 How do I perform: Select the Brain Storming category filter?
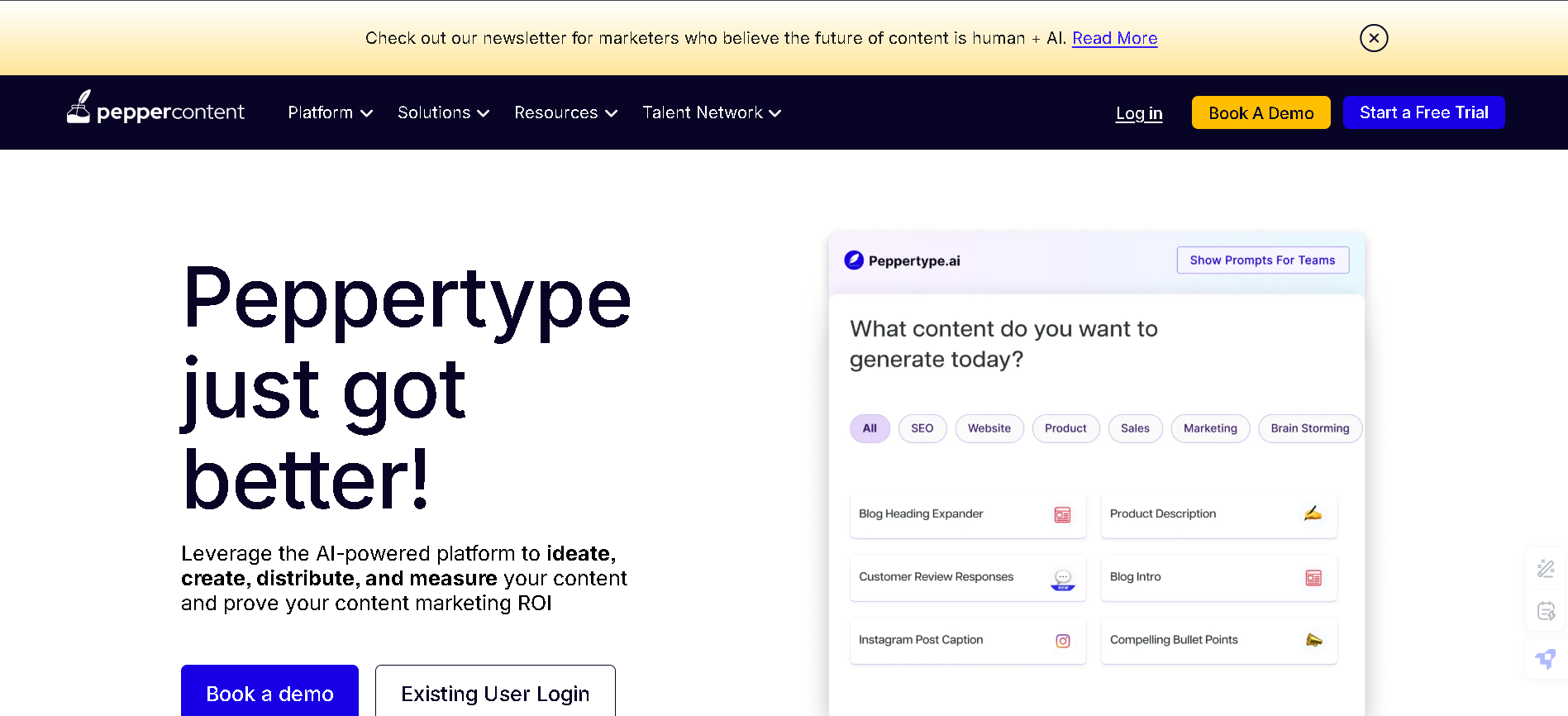point(1310,428)
